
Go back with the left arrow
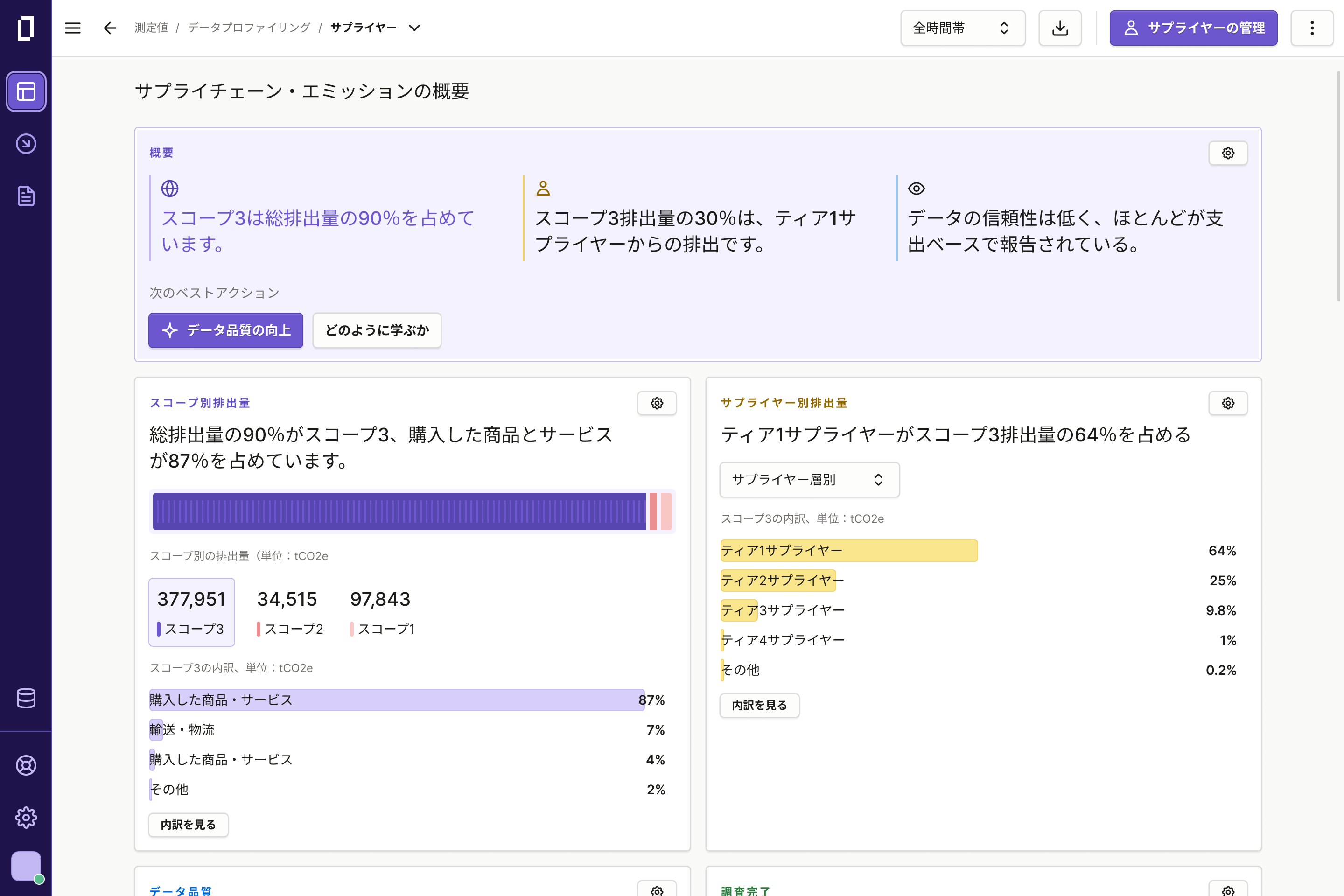110,28
